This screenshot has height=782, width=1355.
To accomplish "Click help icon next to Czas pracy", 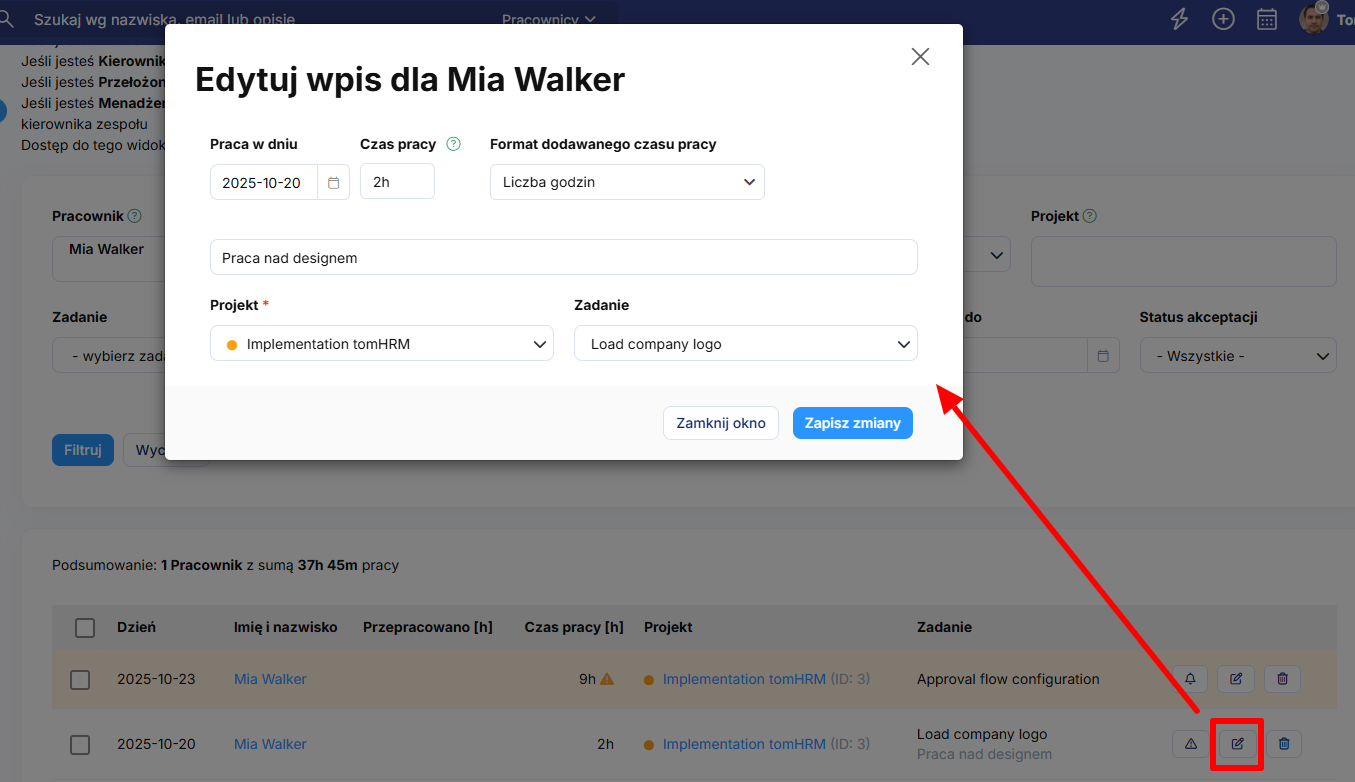I will click(x=453, y=144).
